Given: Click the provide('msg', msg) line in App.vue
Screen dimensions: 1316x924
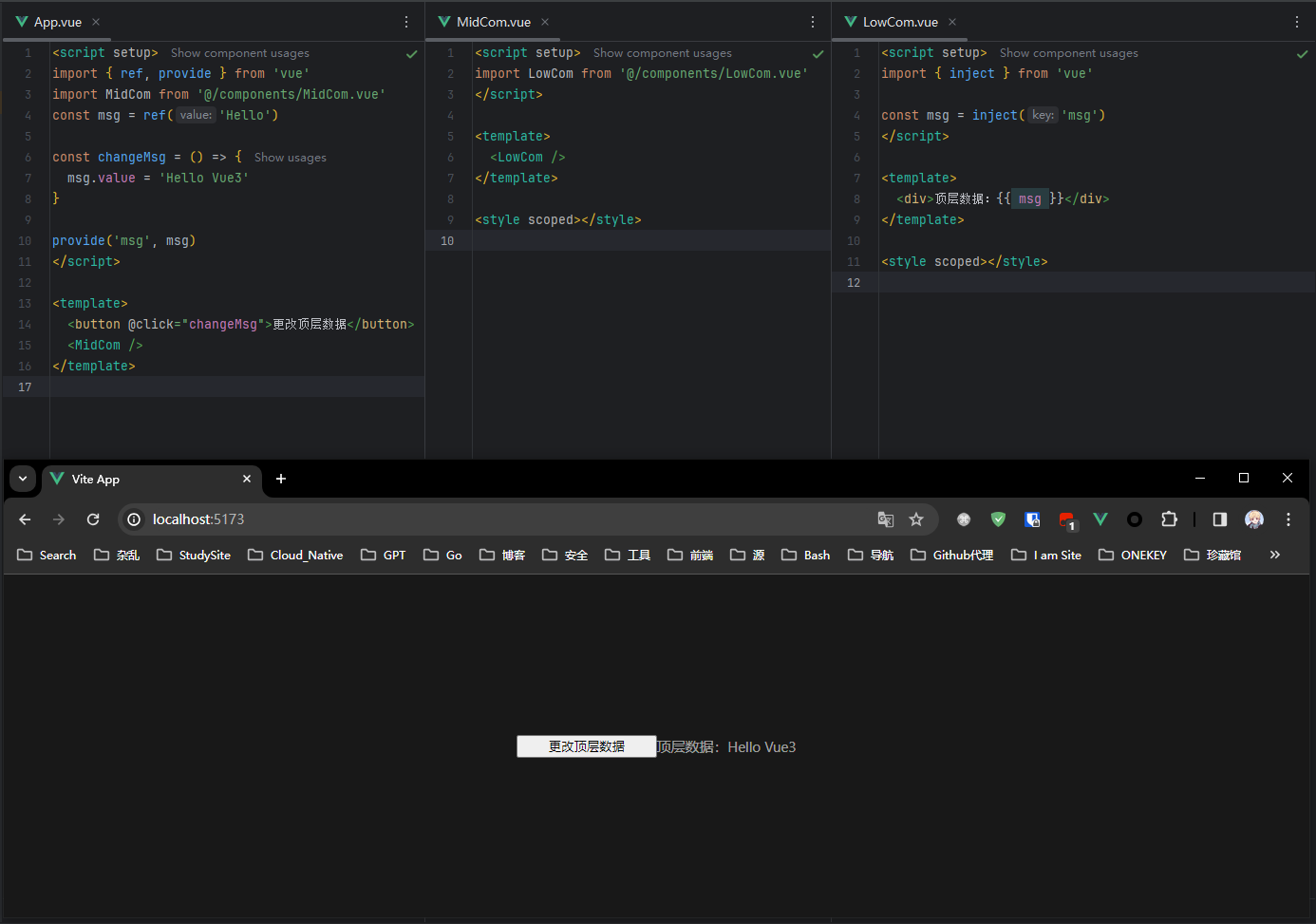Looking at the screenshot, I should click(x=123, y=241).
